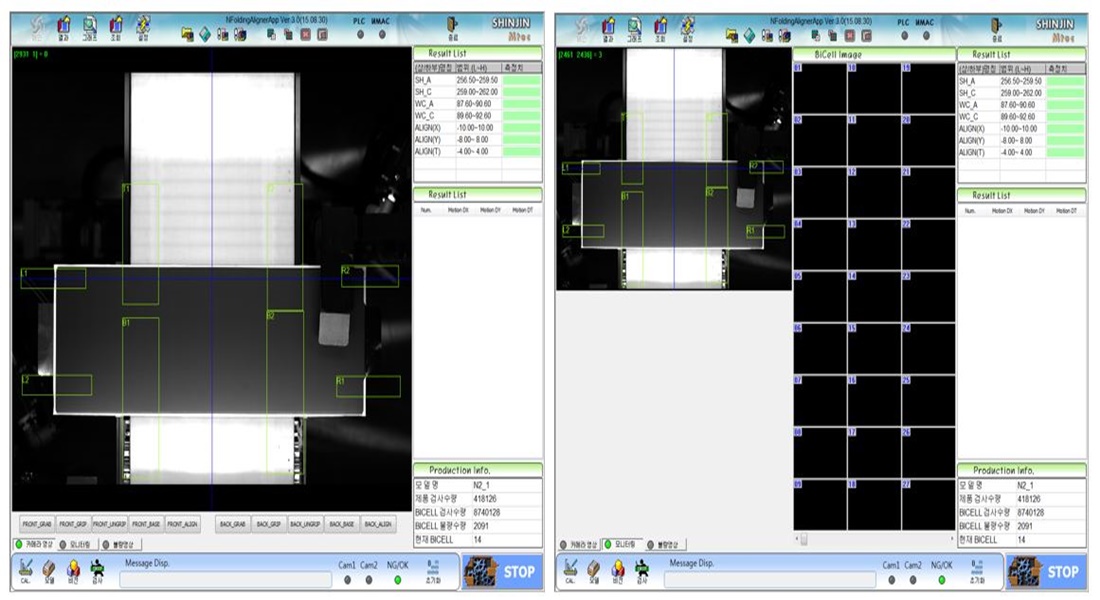Click the CAL. calibration icon in left window

[x=26, y=570]
